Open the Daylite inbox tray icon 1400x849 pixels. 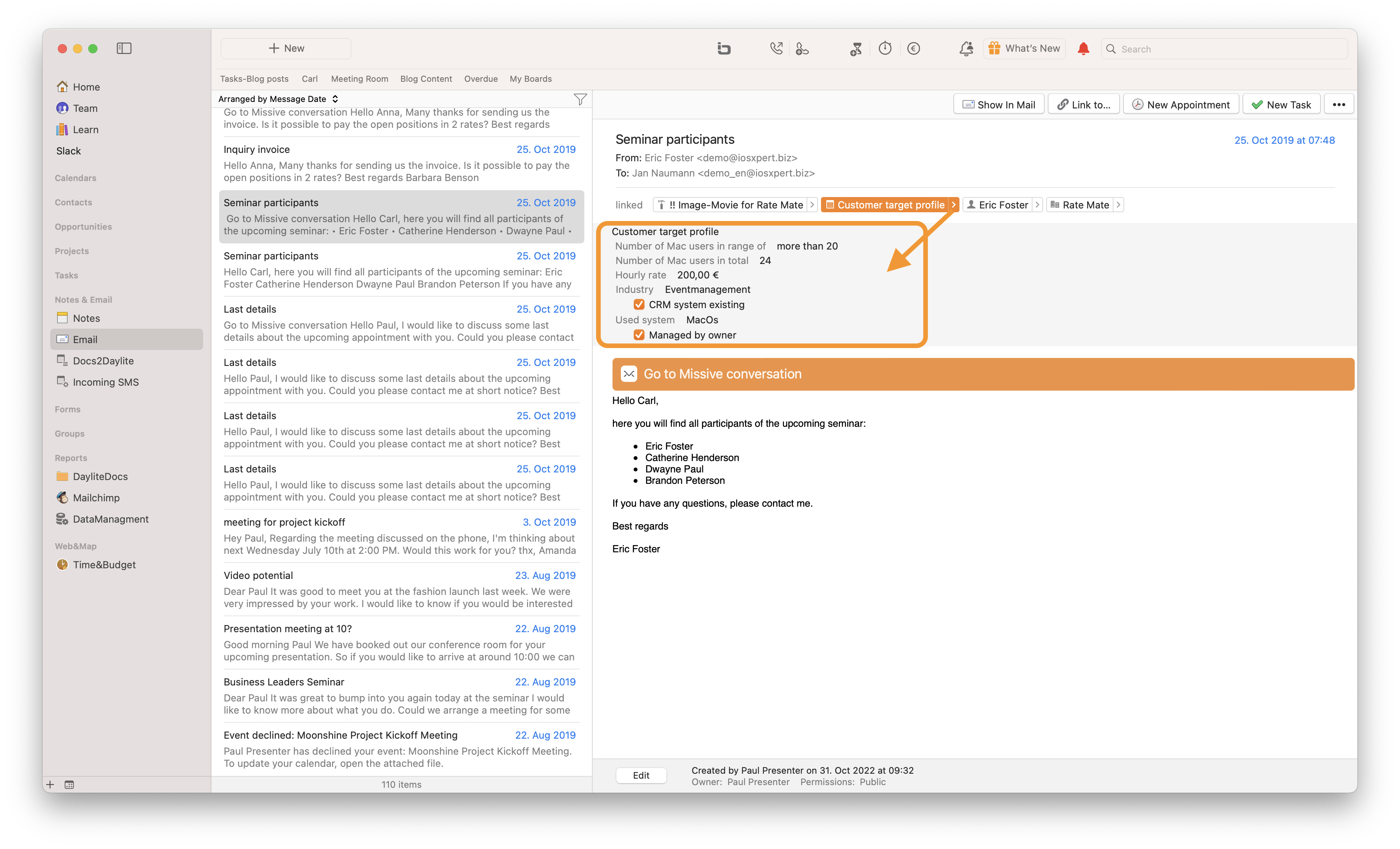click(x=723, y=48)
